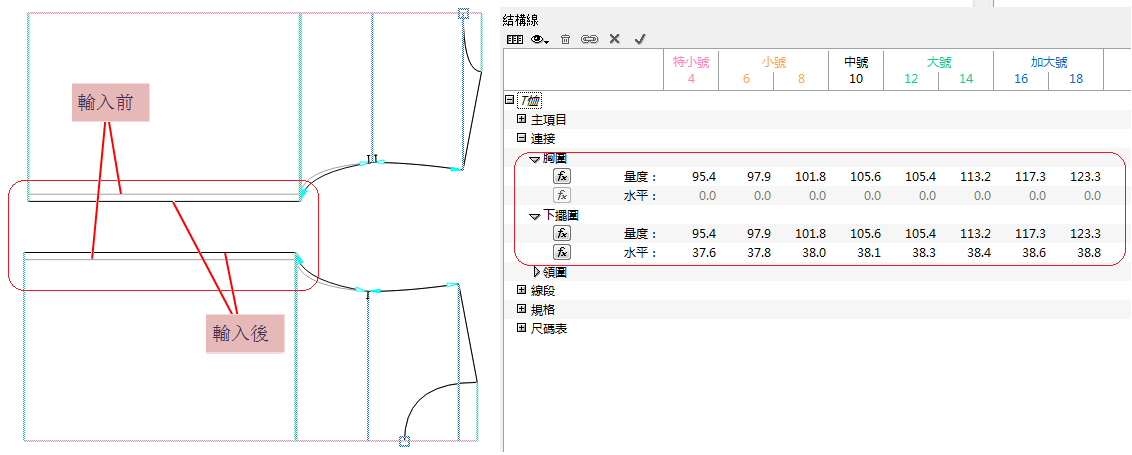Click the fx formula icon for 下擺圍 量度
This screenshot has width=1132, height=455.
563,234
